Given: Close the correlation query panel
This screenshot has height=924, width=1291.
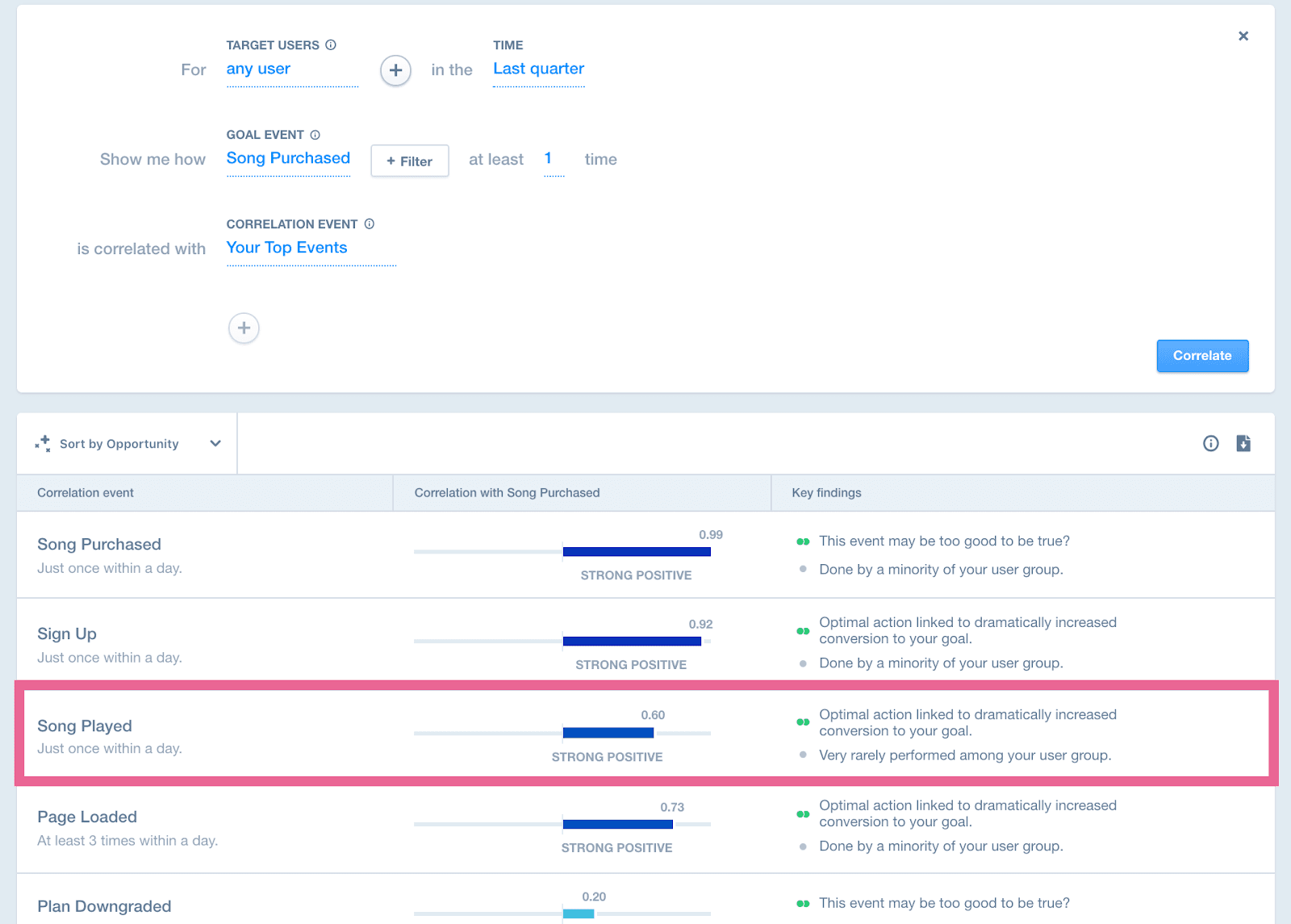Looking at the screenshot, I should [1243, 36].
